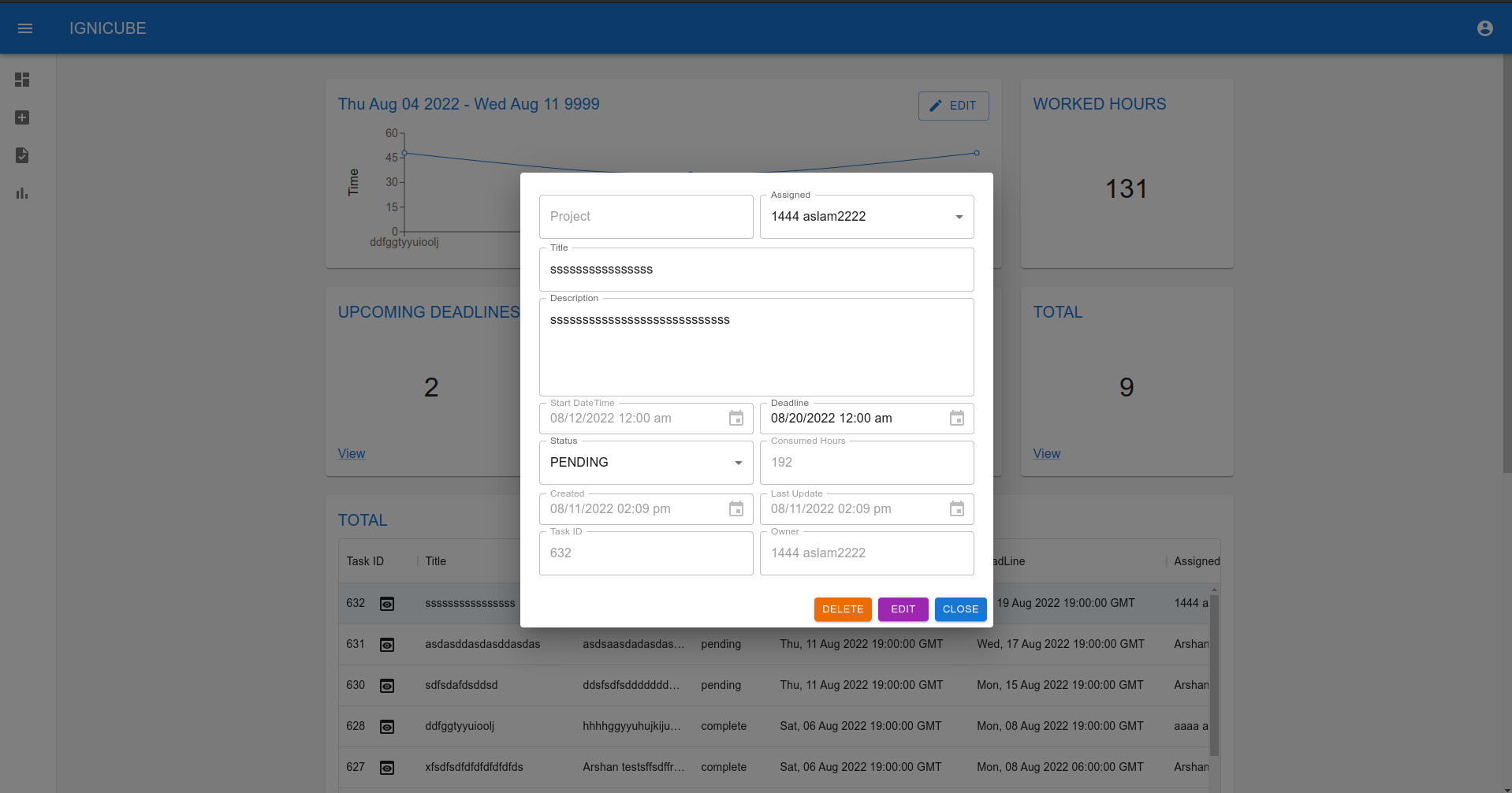1512x793 pixels.
Task: Click the plus icon in the sidebar
Action: [21, 117]
